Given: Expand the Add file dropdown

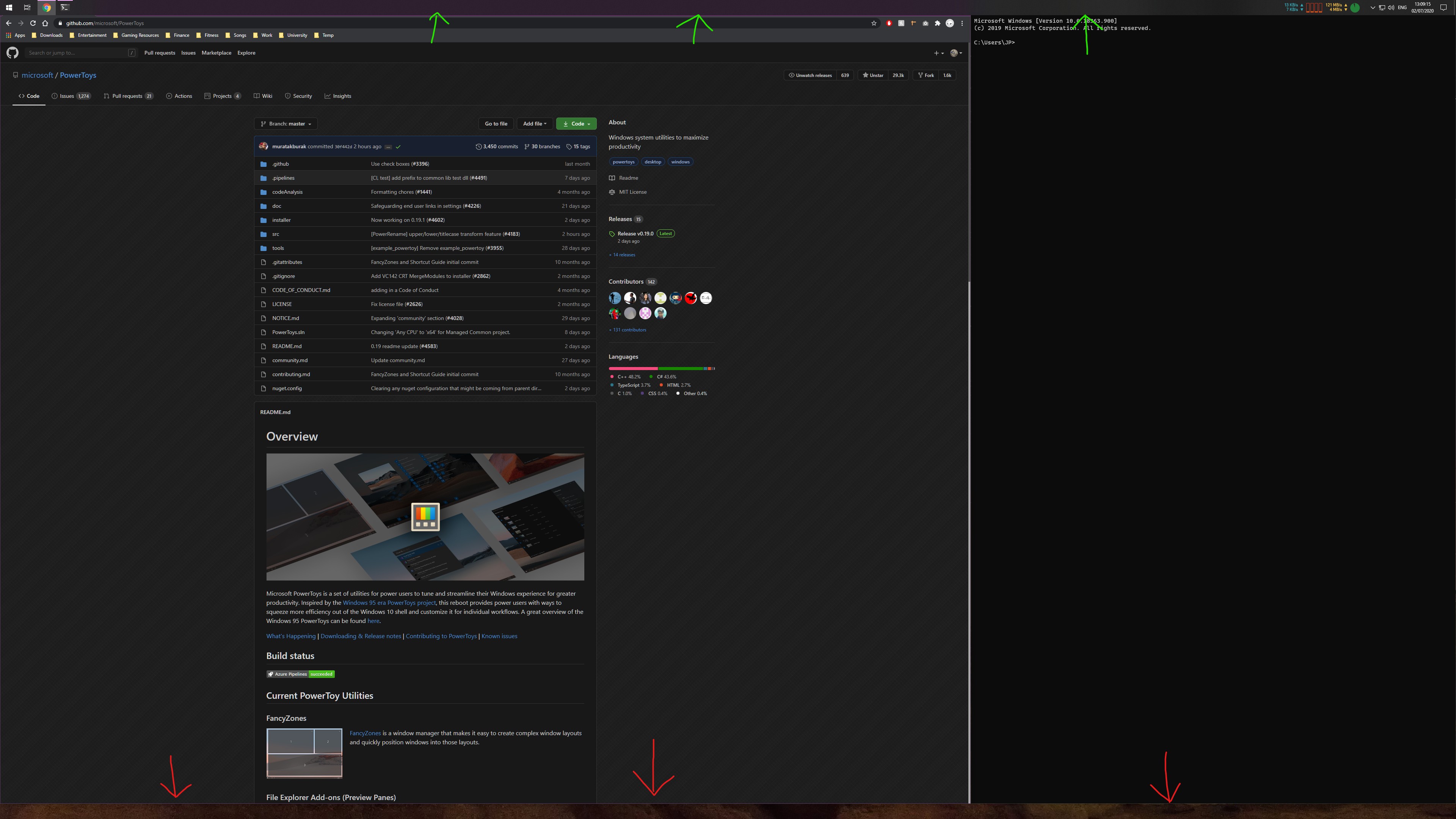Looking at the screenshot, I should click(535, 124).
